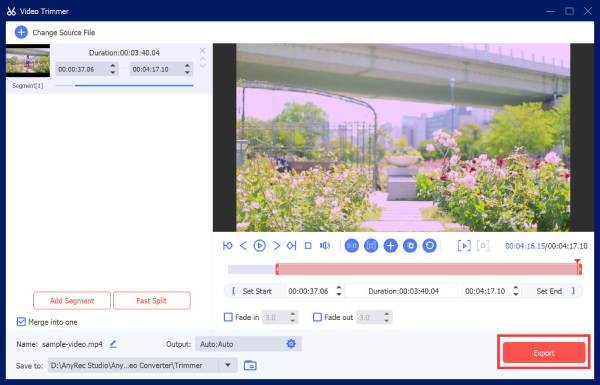
Task: Move Segment 1 down with the chevron
Action: [203, 66]
